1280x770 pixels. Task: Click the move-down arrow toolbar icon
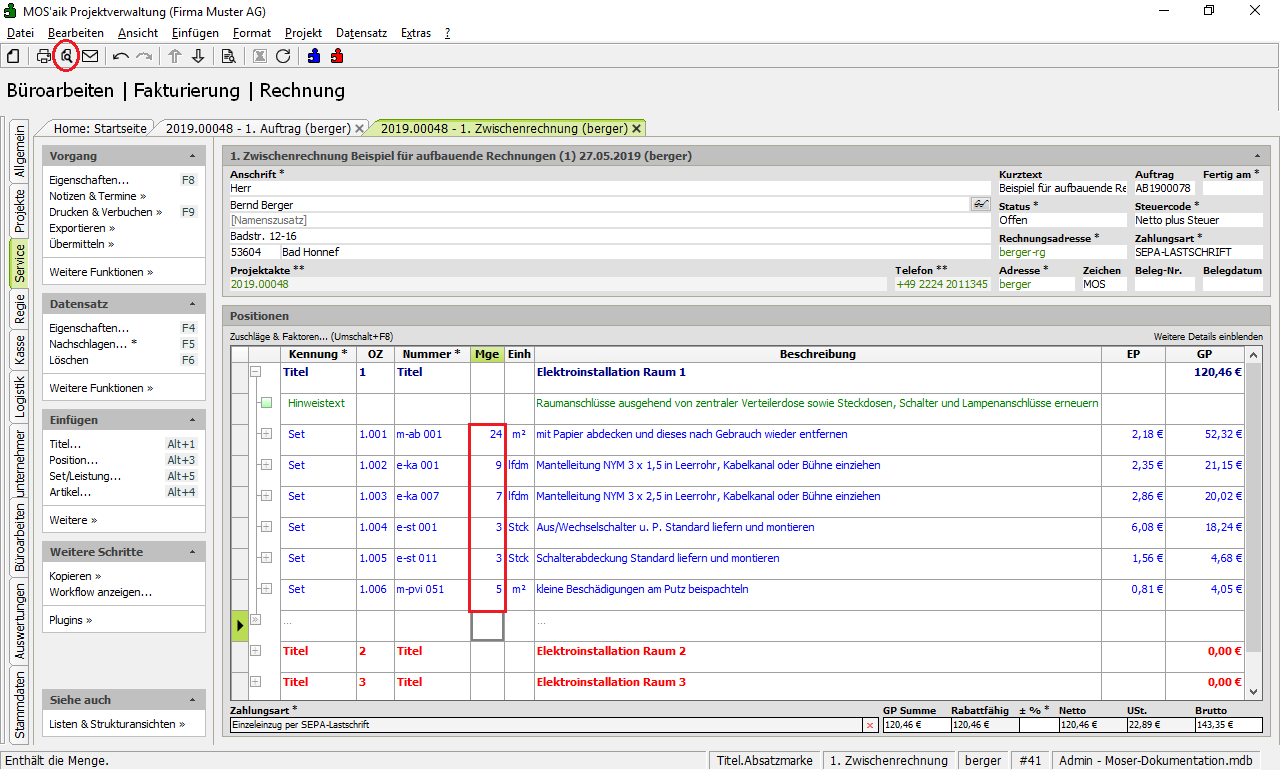pos(198,56)
